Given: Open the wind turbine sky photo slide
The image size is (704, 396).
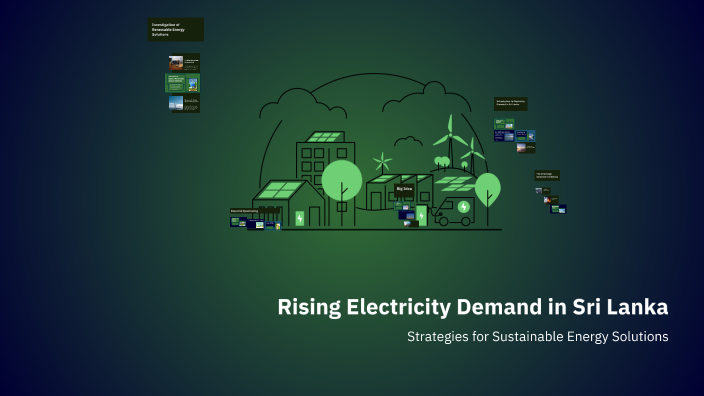Looking at the screenshot, I should 184,104.
